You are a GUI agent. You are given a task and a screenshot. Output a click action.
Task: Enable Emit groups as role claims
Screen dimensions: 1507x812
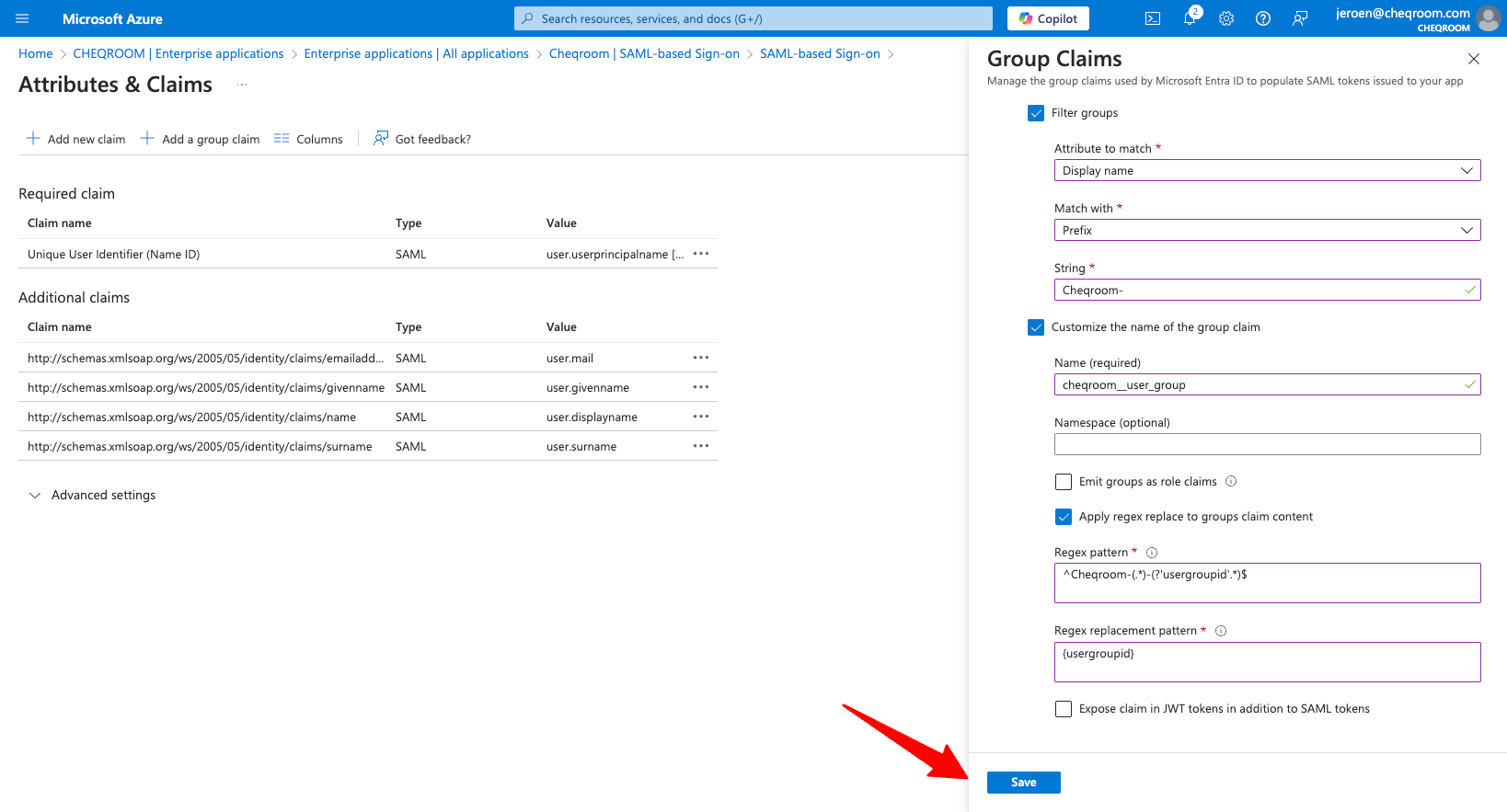point(1064,482)
